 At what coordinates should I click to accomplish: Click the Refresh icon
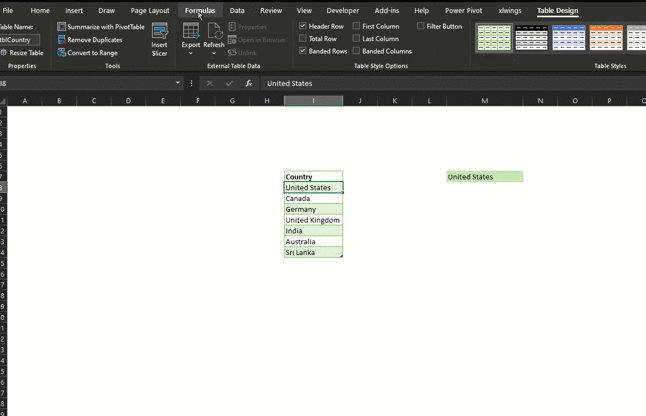coord(215,31)
